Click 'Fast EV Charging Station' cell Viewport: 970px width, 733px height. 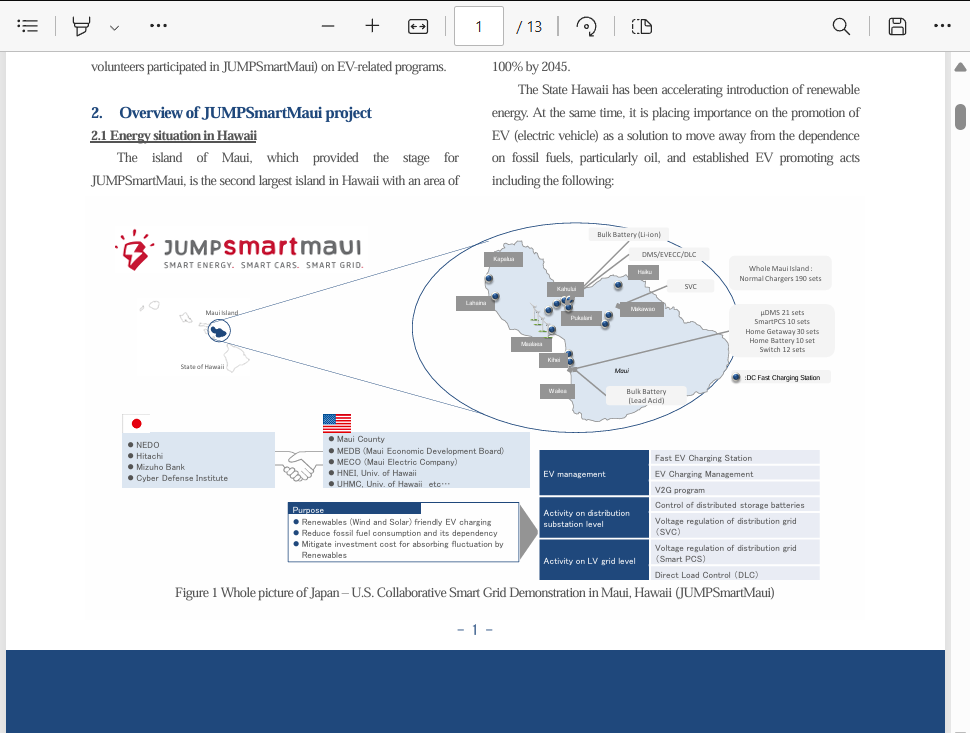734,458
